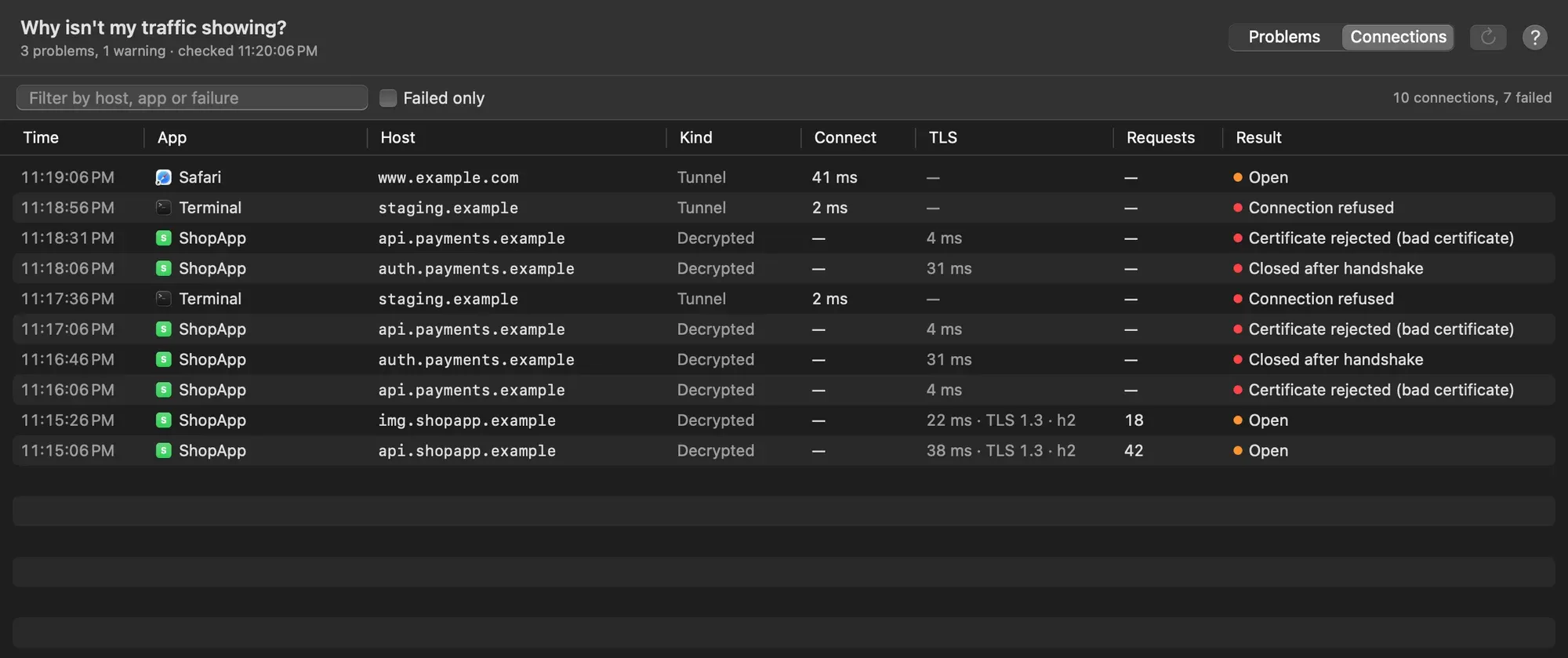Viewport: 1568px width, 658px height.
Task: Click the ShopApp icon in the 11:18:31 row
Action: (163, 238)
